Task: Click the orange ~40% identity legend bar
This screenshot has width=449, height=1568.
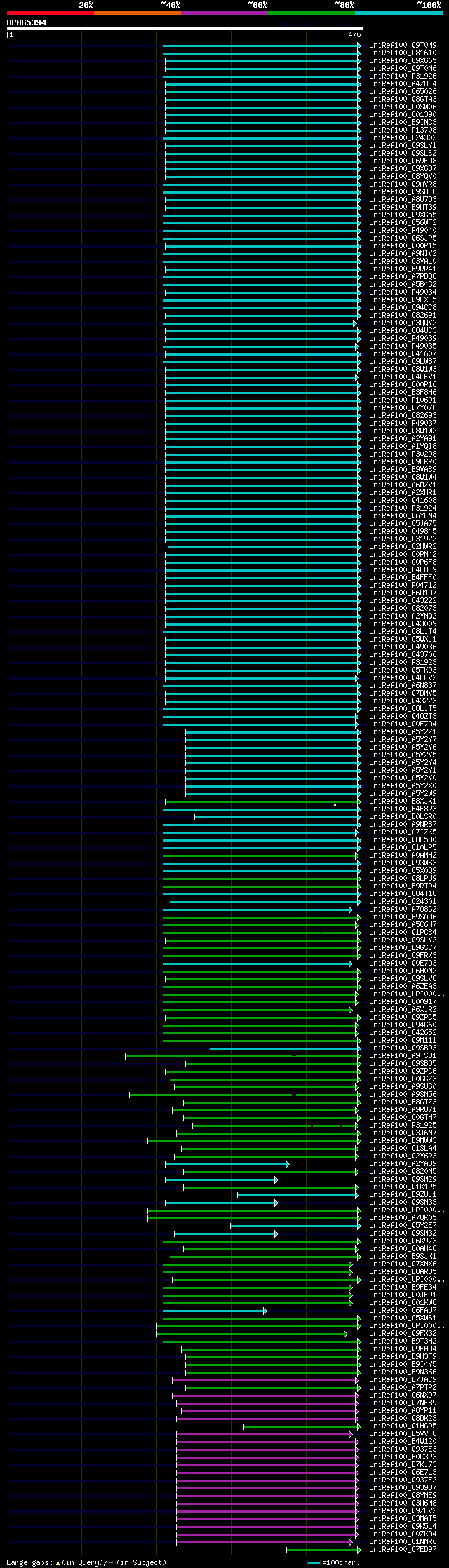Action: [138, 12]
